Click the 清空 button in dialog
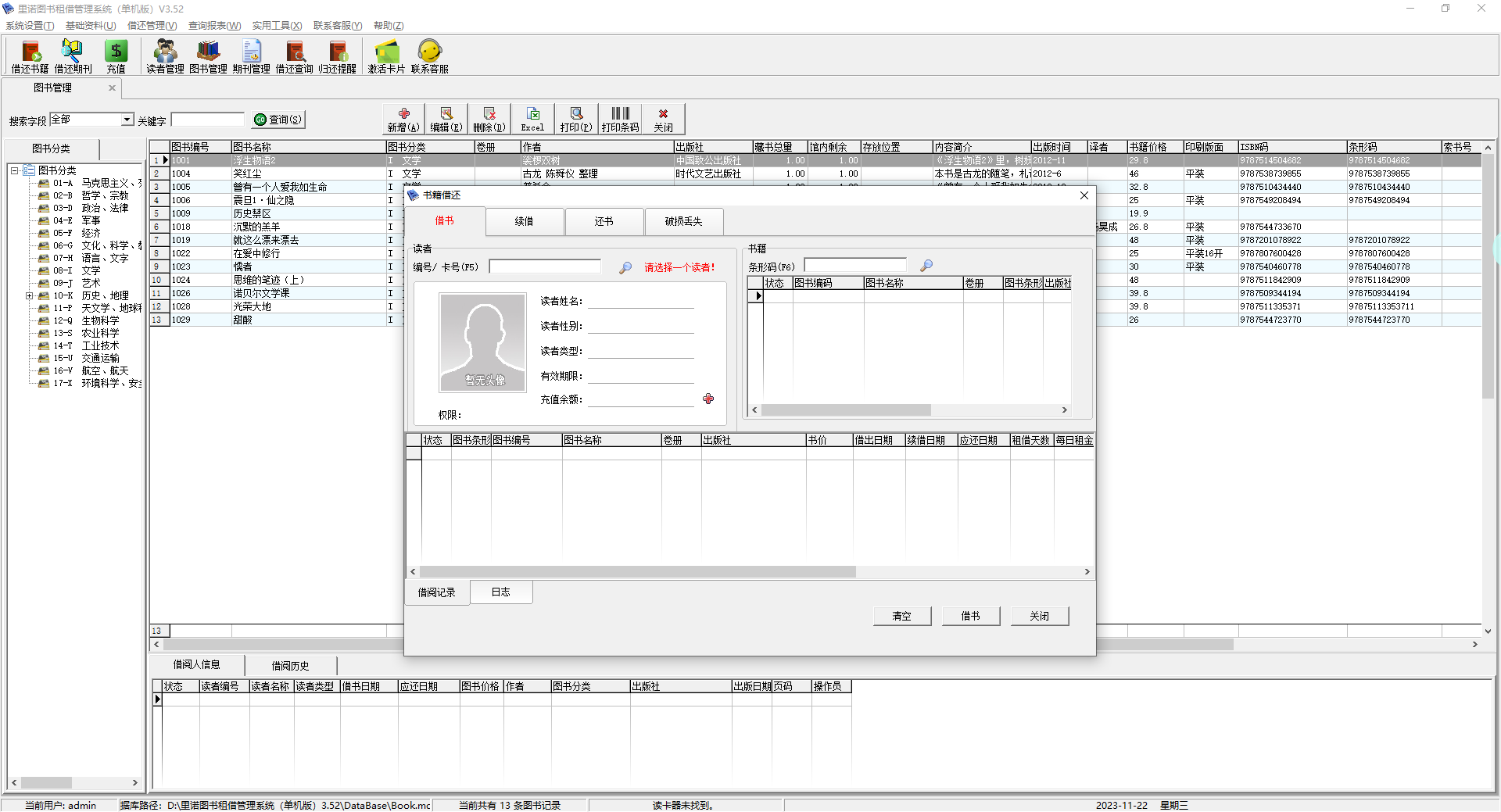This screenshot has height=812, width=1501. (901, 617)
